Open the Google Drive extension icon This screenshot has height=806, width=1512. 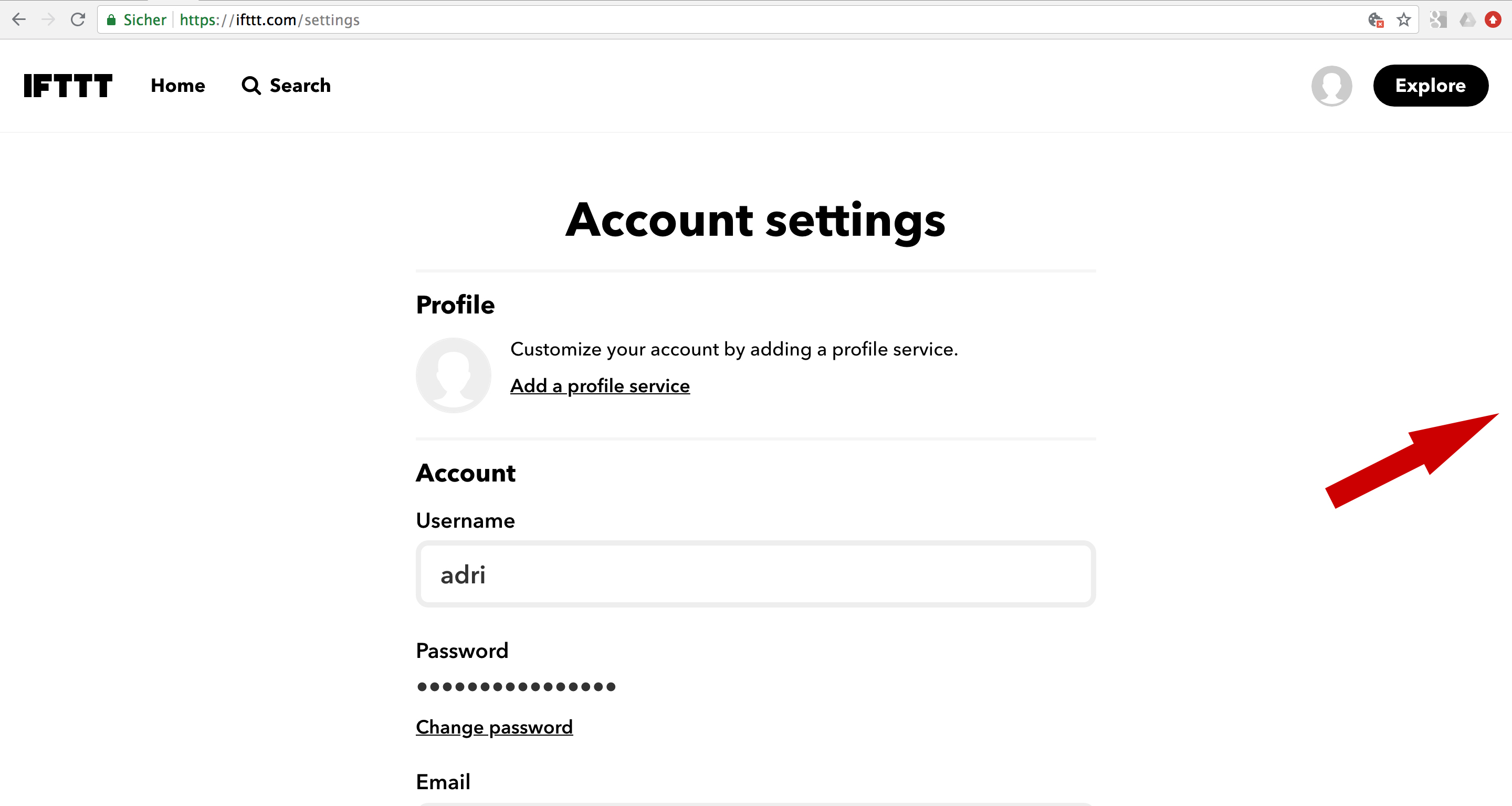1467,20
